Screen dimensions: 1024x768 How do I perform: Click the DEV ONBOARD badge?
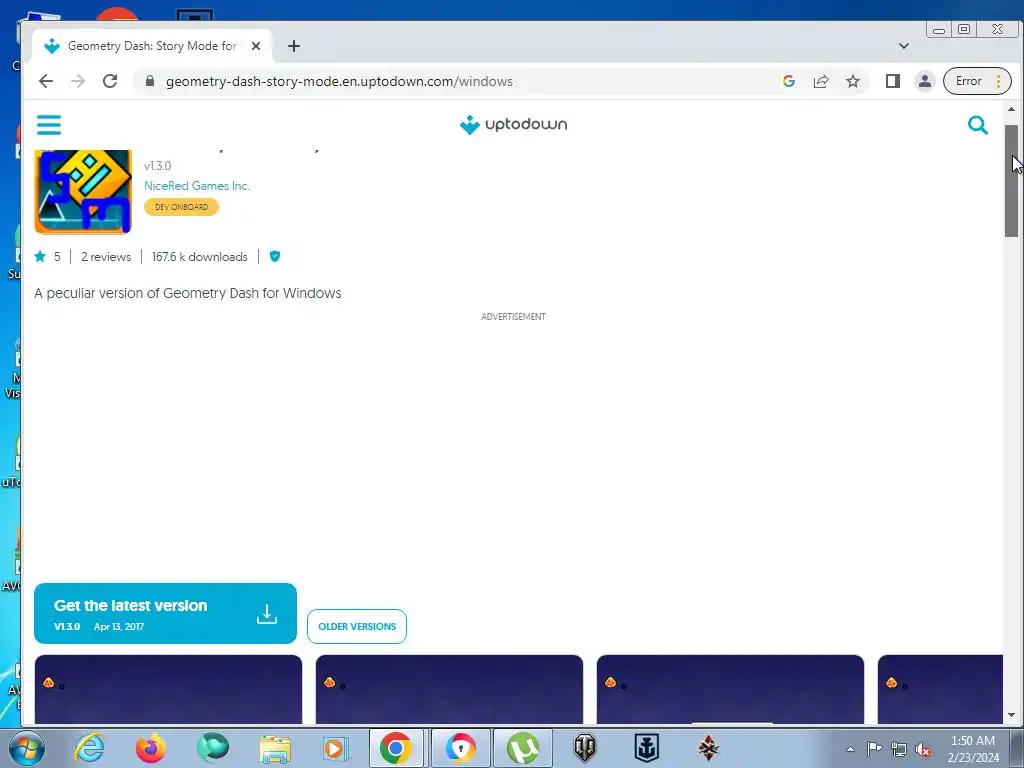[x=182, y=207]
